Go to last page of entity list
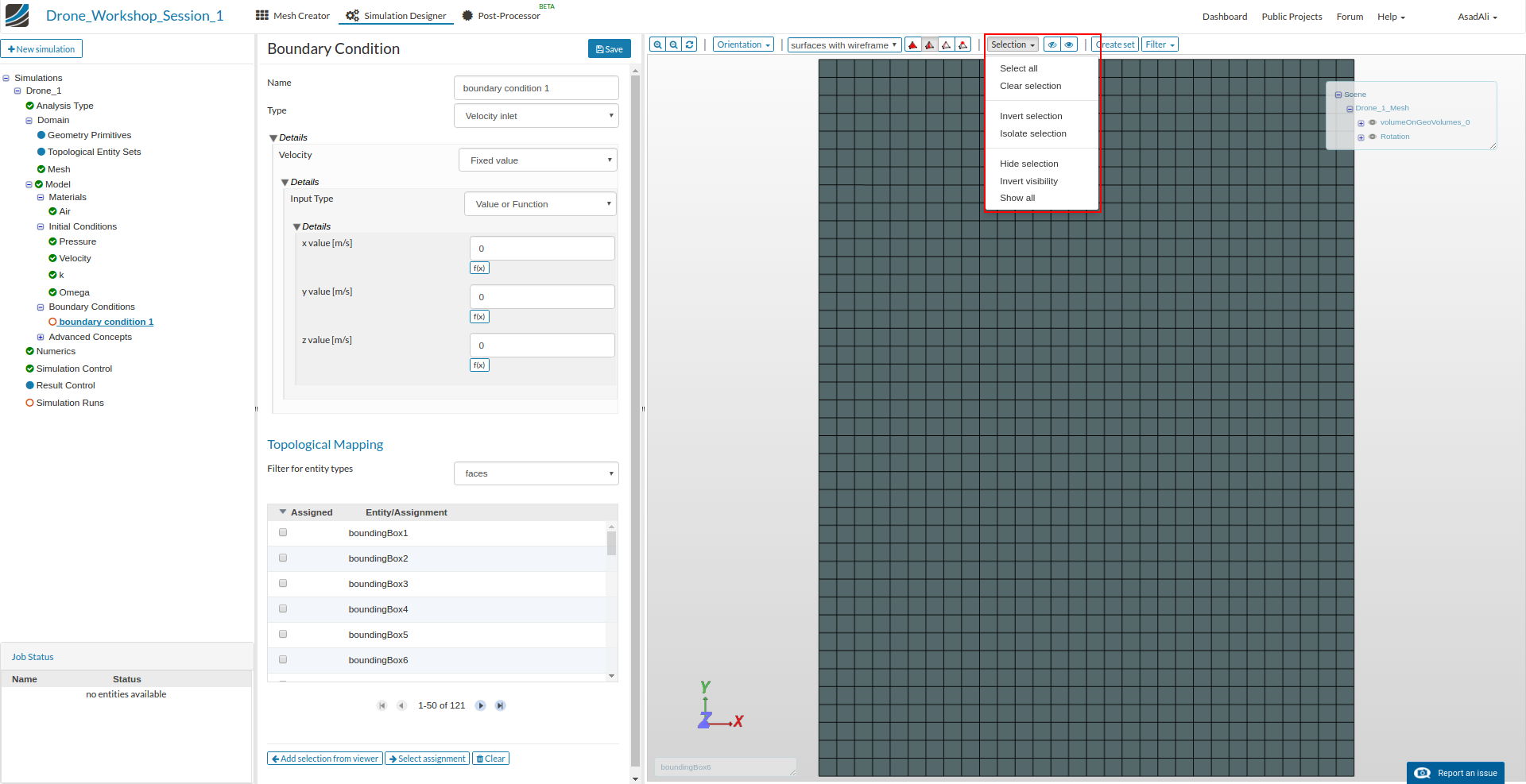 click(x=500, y=705)
